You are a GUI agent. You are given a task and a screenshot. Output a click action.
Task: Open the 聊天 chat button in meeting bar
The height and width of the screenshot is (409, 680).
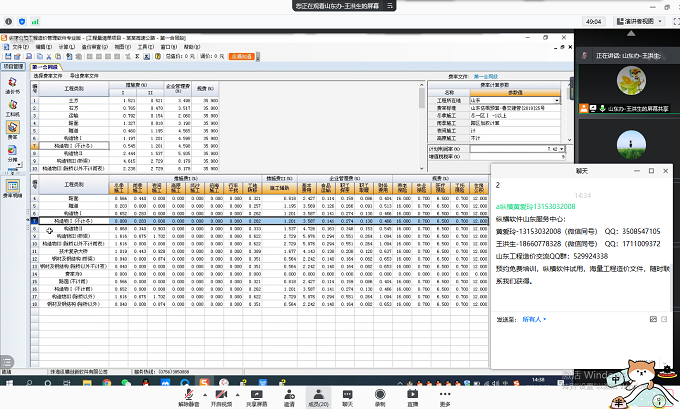[347, 397]
